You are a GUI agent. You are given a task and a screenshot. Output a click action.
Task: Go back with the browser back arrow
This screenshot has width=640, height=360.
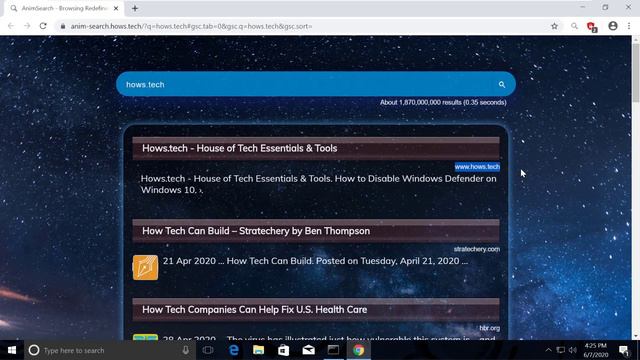tap(11, 26)
